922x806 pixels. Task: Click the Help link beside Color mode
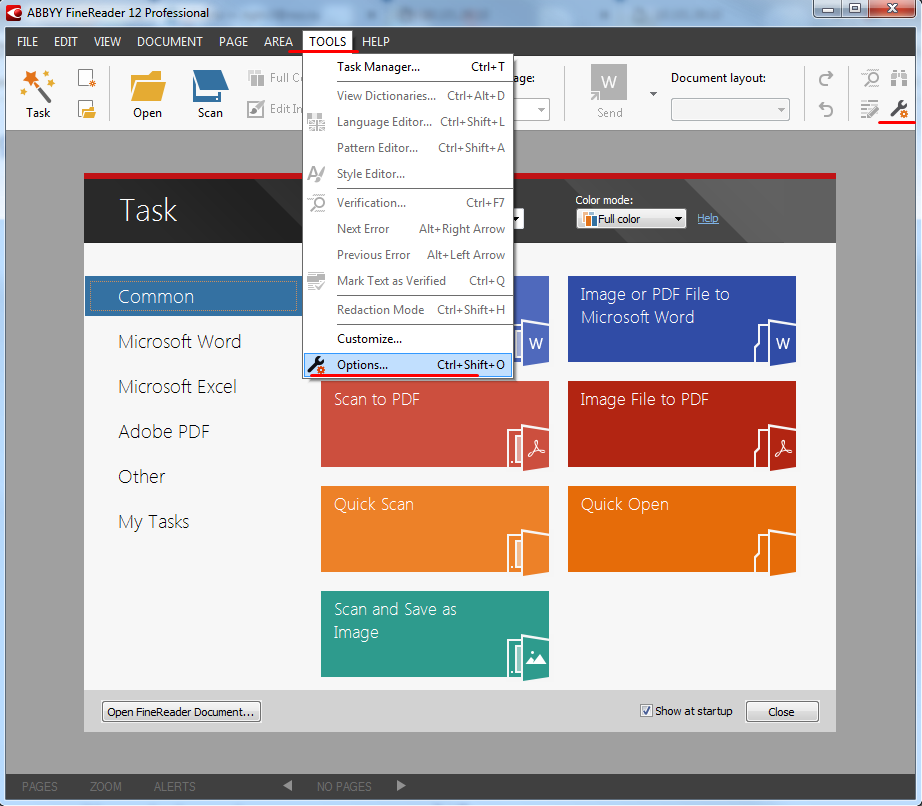click(x=707, y=218)
